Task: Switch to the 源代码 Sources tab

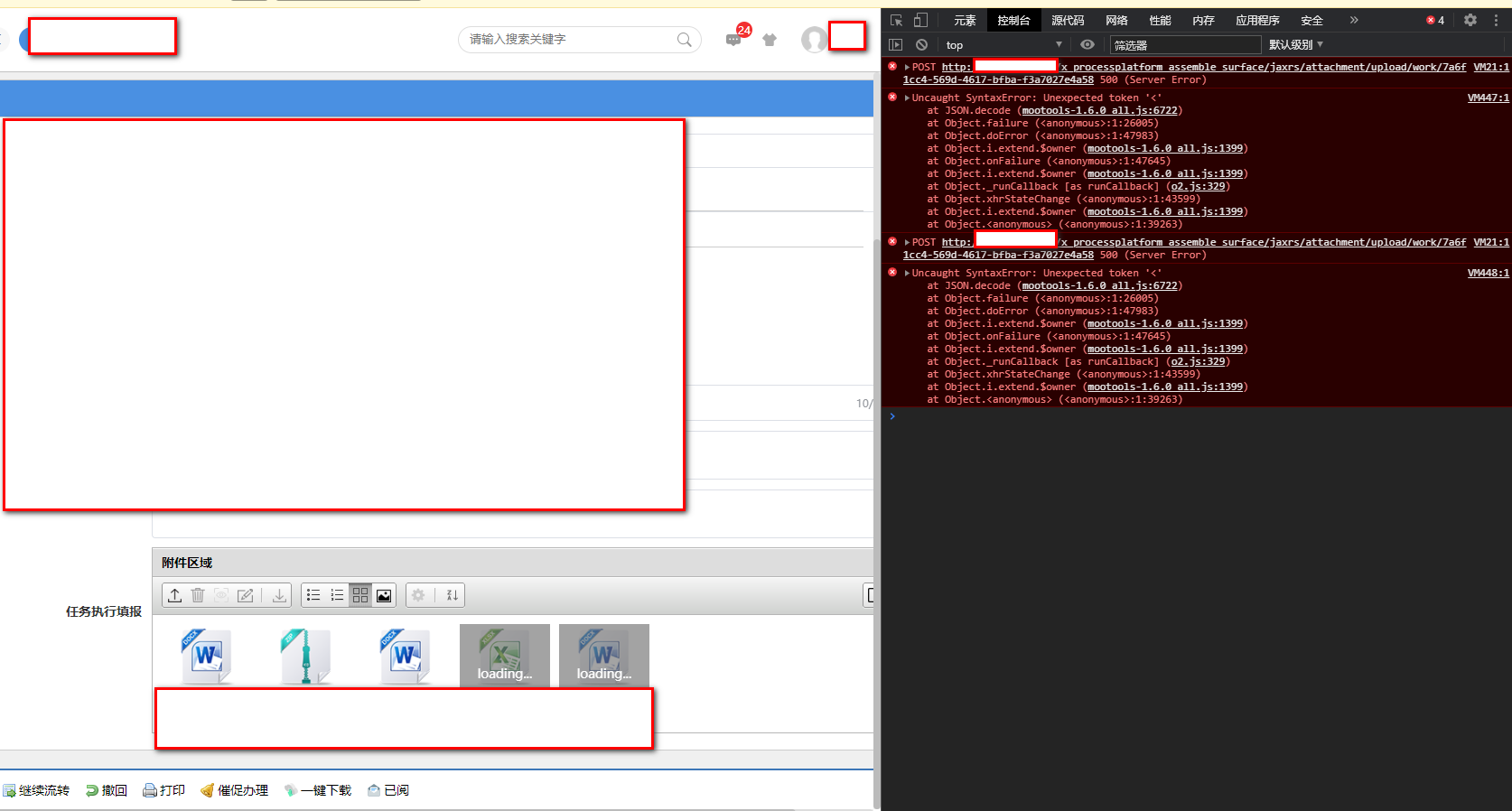Action: coord(1068,20)
